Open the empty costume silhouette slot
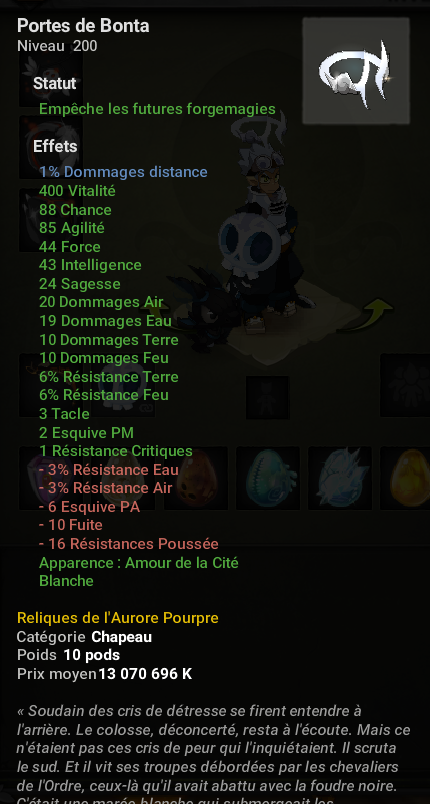Screen dimensions: 430x804 pos(268,397)
